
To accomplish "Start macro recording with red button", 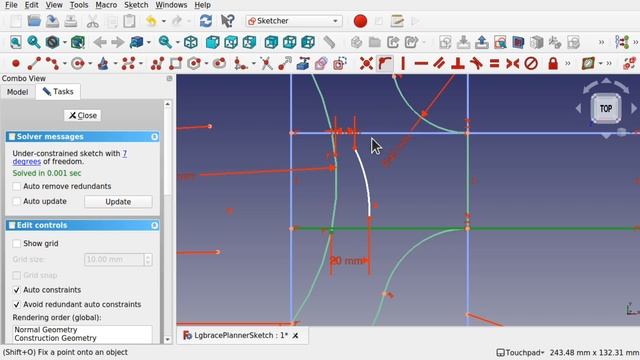I will point(360,21).
